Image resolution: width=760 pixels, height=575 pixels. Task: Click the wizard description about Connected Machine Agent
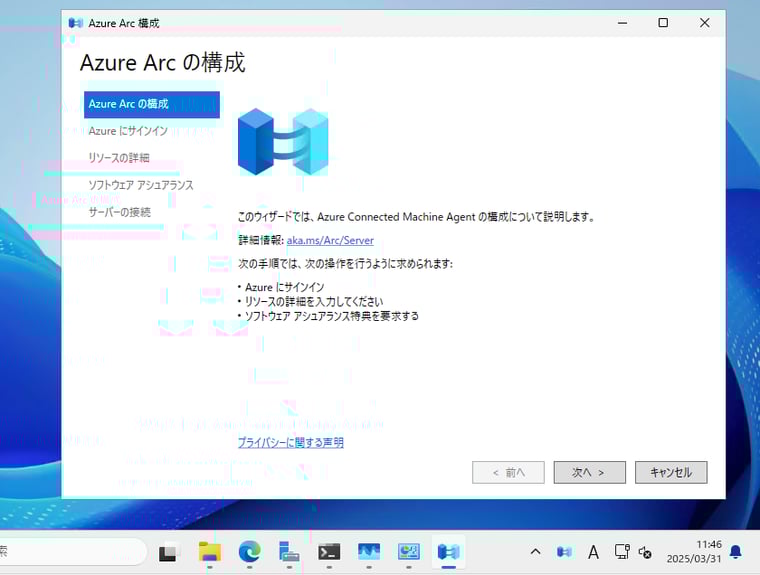coord(416,217)
